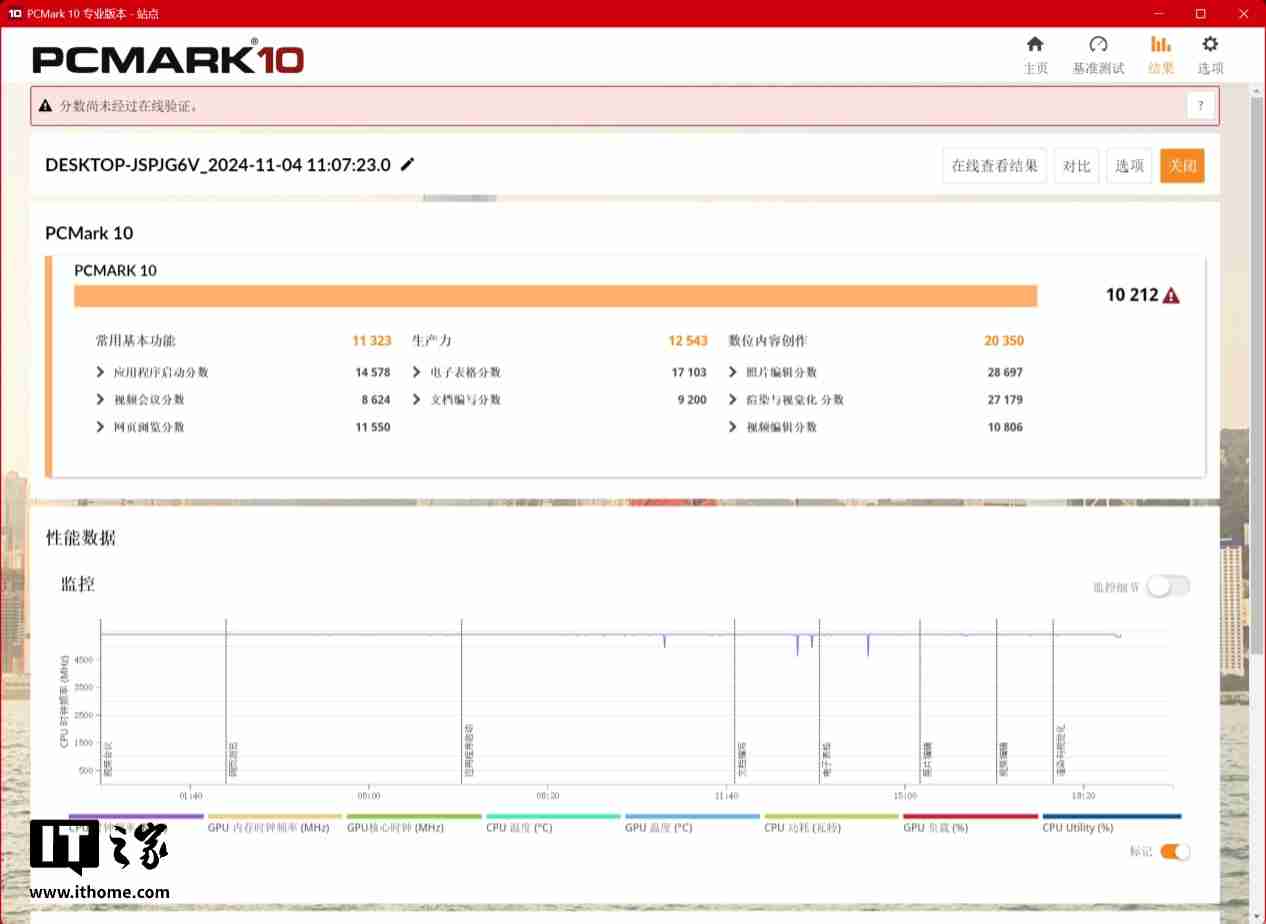The height and width of the screenshot is (924, 1266).
Task: Open the 主页 home icon
Action: [1035, 45]
